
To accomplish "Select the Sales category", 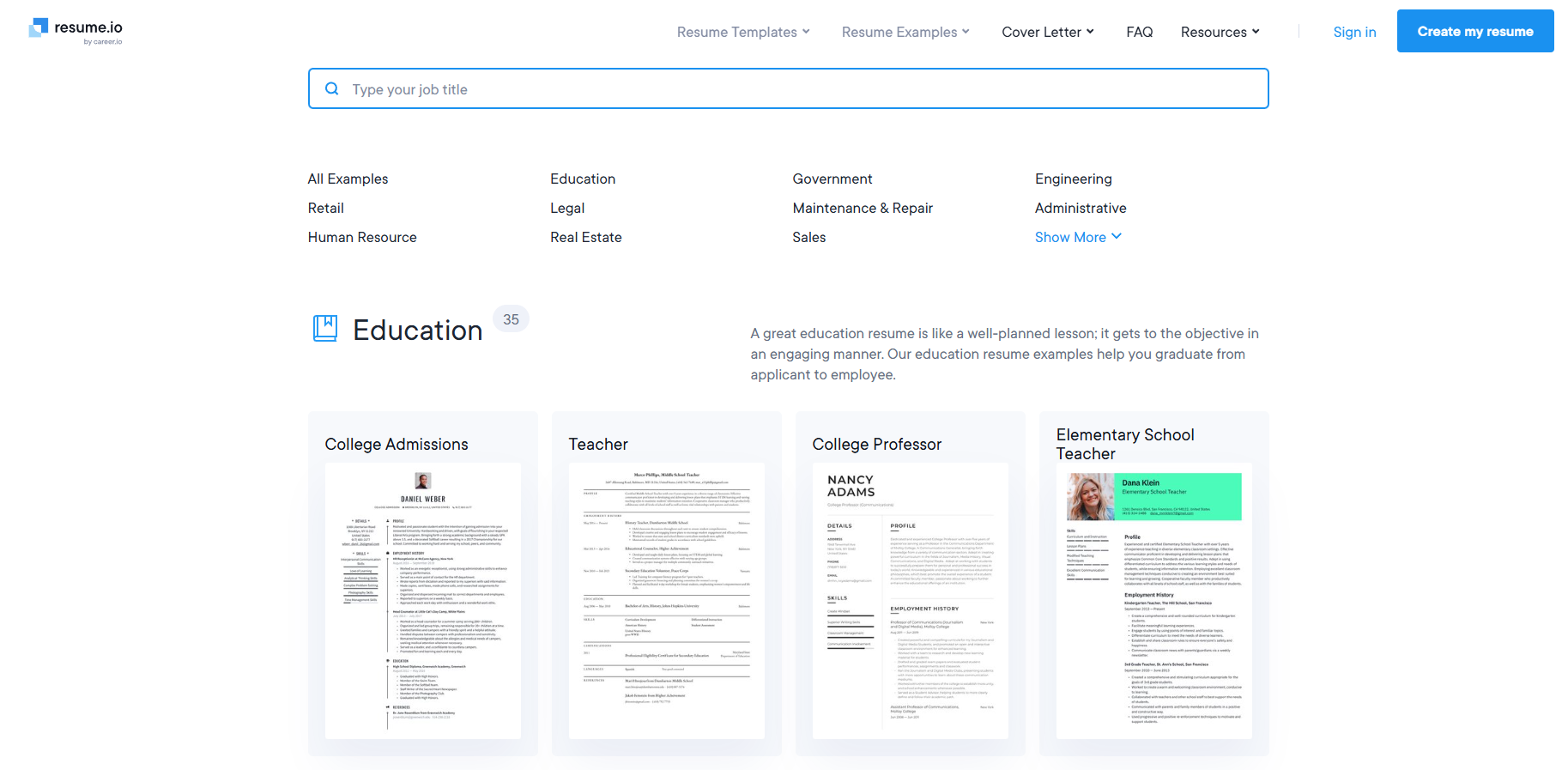I will (x=809, y=237).
